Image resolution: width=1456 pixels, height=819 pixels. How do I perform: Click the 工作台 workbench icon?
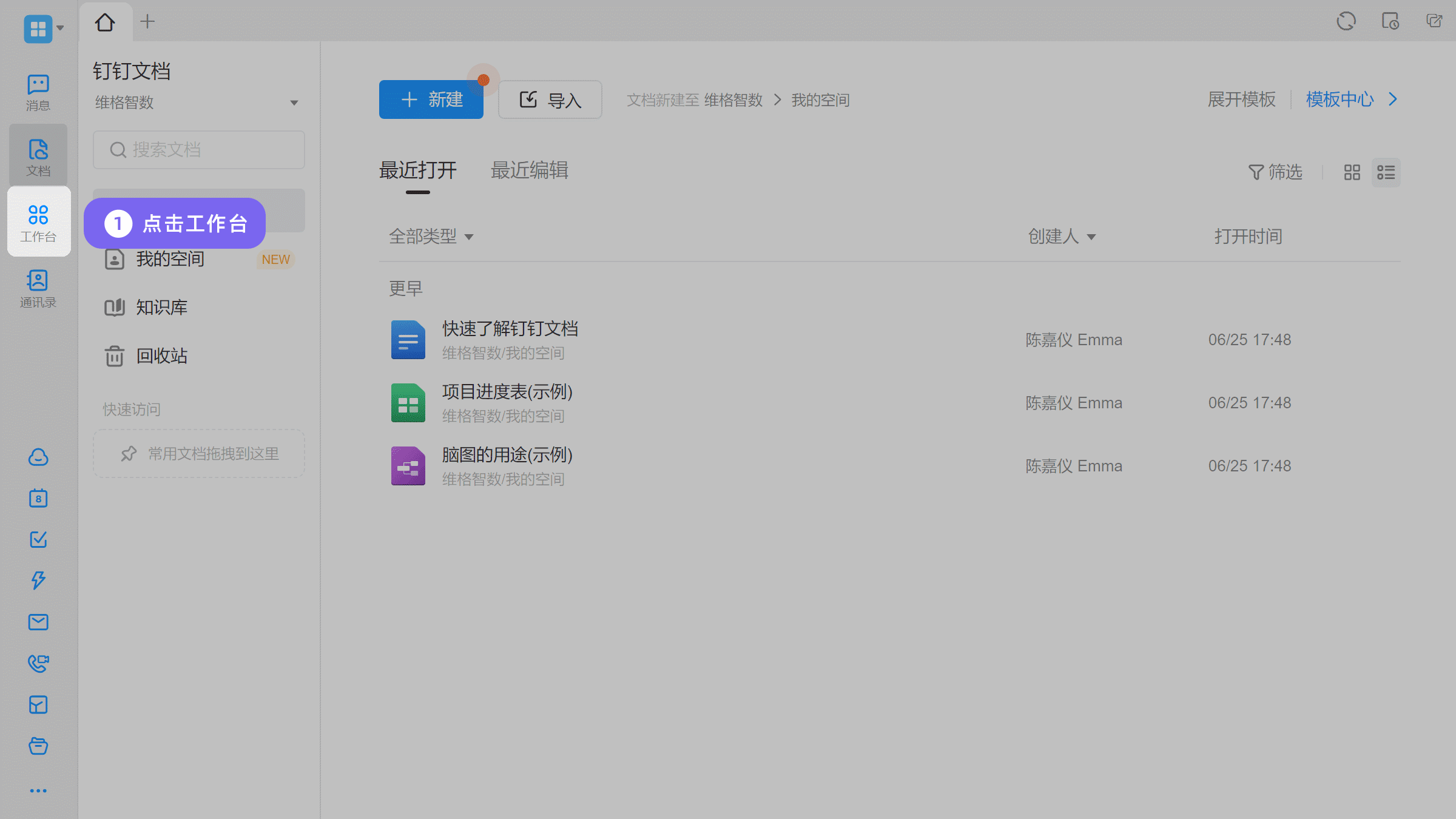pos(38,223)
